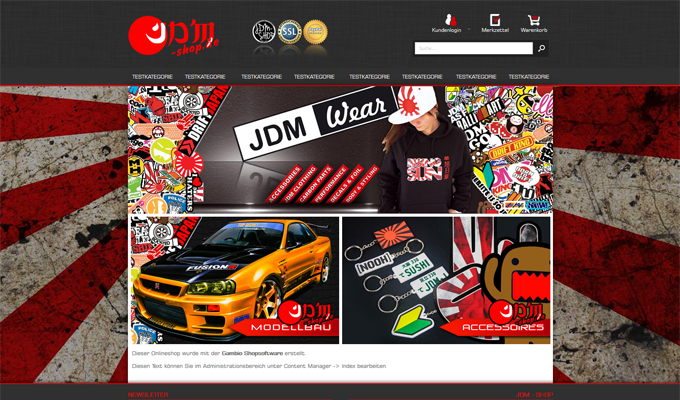Click the Kundenlogin text label
This screenshot has height=400, width=680.
tap(446, 30)
